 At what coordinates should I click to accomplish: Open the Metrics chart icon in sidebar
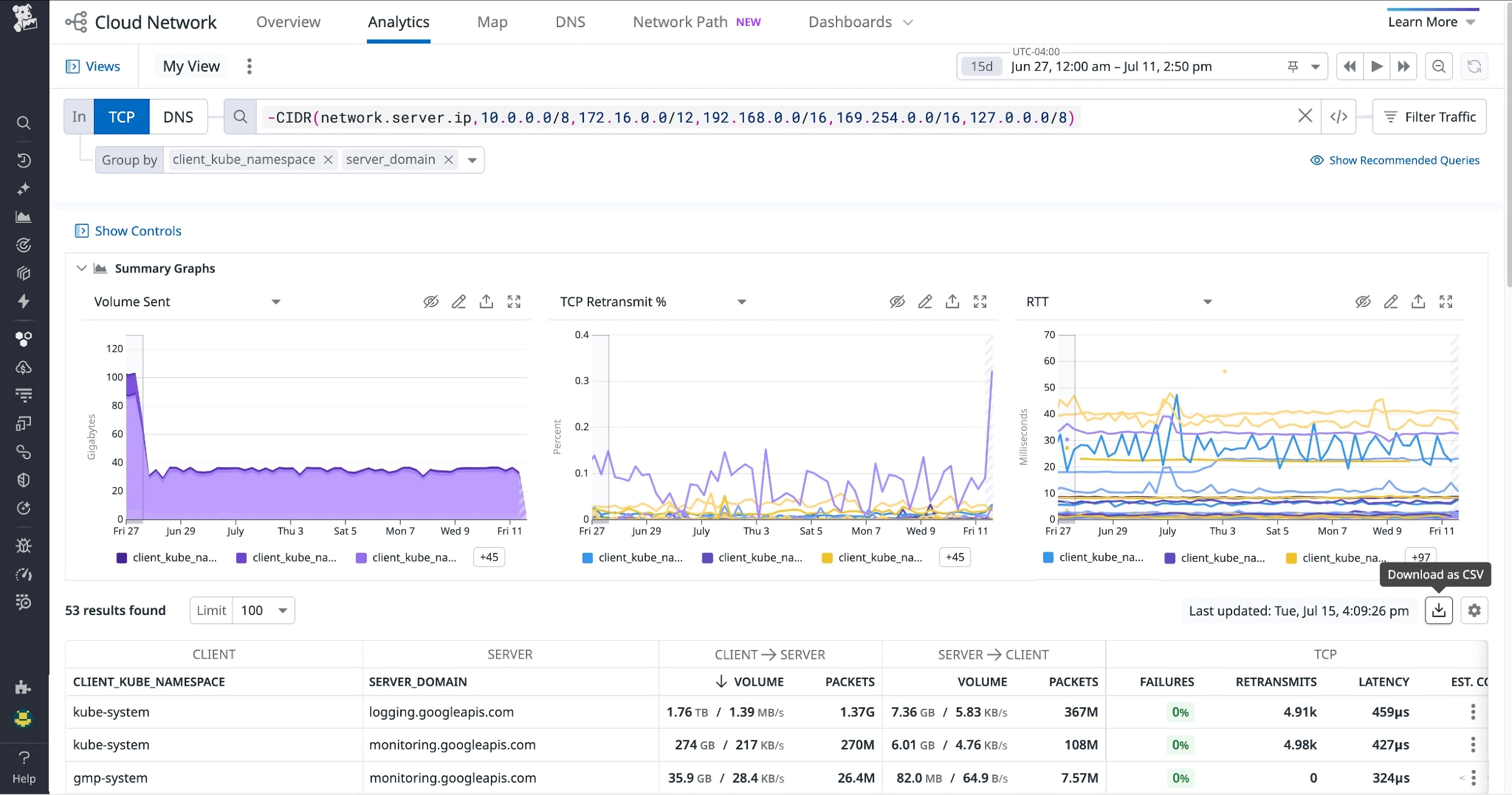[23, 217]
